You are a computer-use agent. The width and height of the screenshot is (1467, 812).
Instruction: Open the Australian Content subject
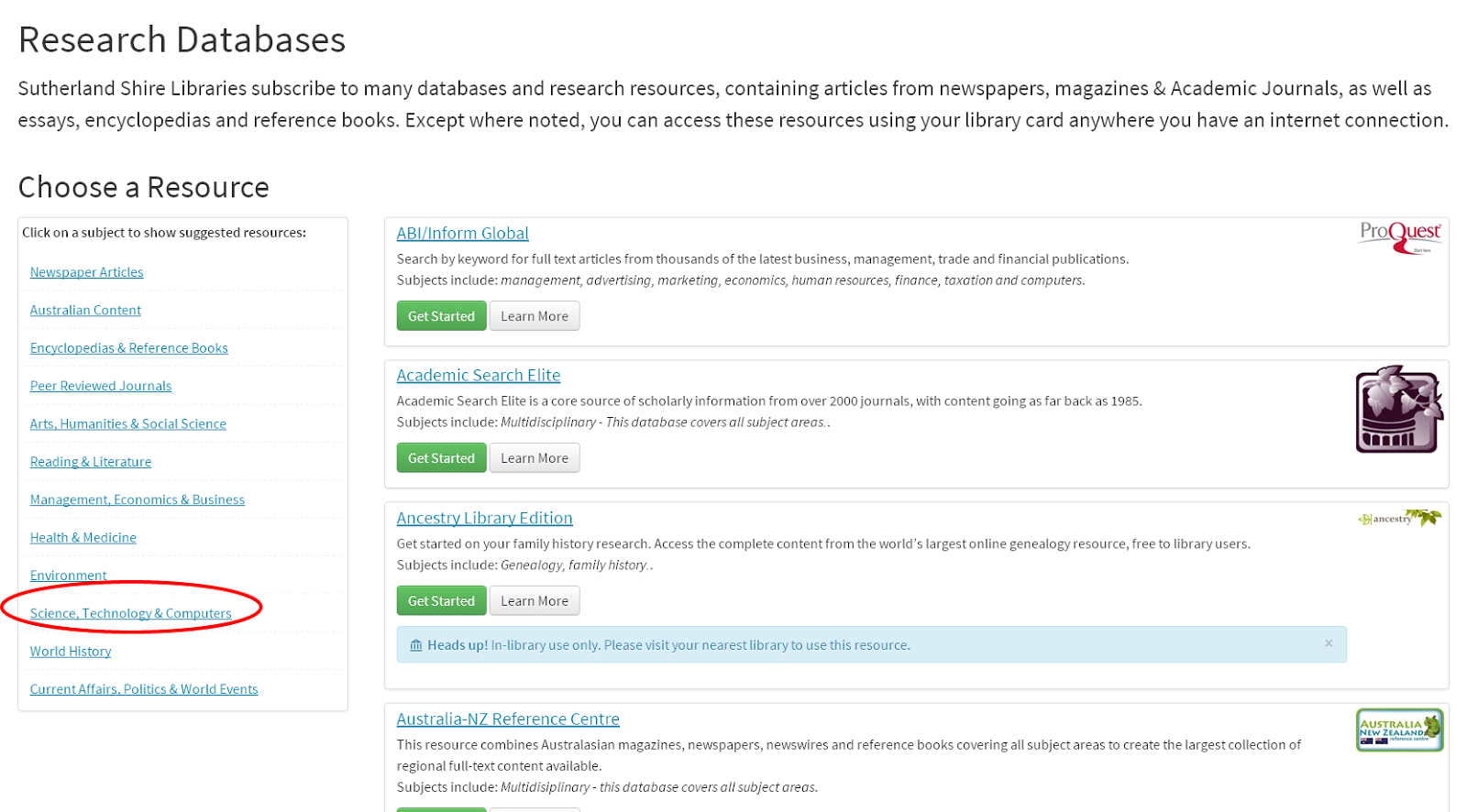pyautogui.click(x=85, y=310)
